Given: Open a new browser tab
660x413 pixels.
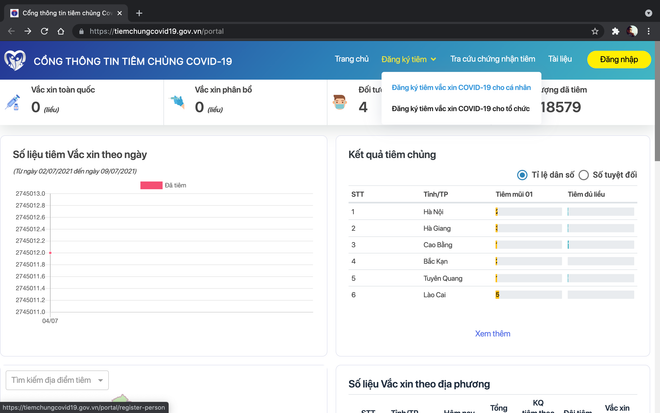Looking at the screenshot, I should [x=139, y=12].
